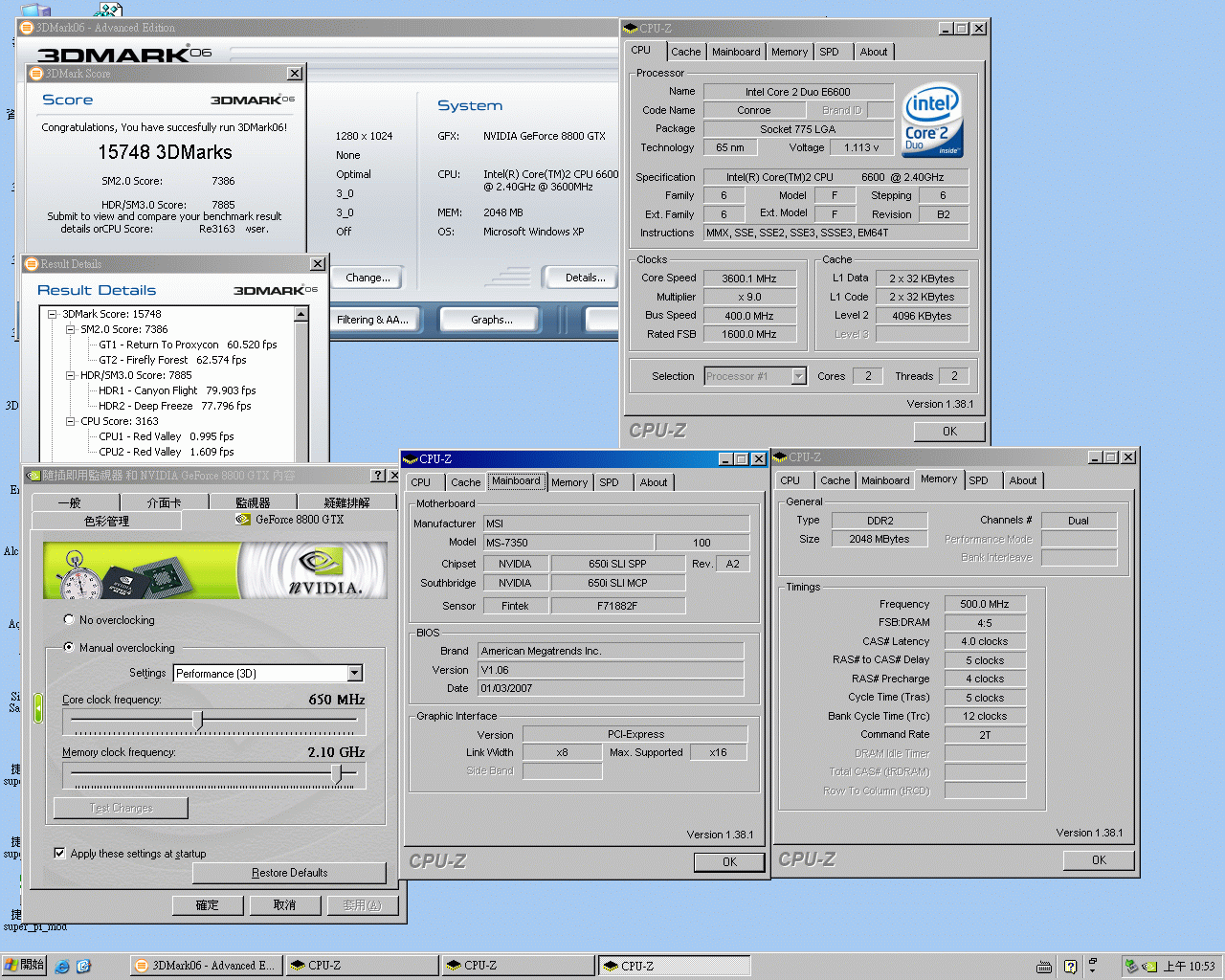Screen dimensions: 1225x980
Task: Click the memory Frequency 500.0 MHz value
Action: pos(985,604)
